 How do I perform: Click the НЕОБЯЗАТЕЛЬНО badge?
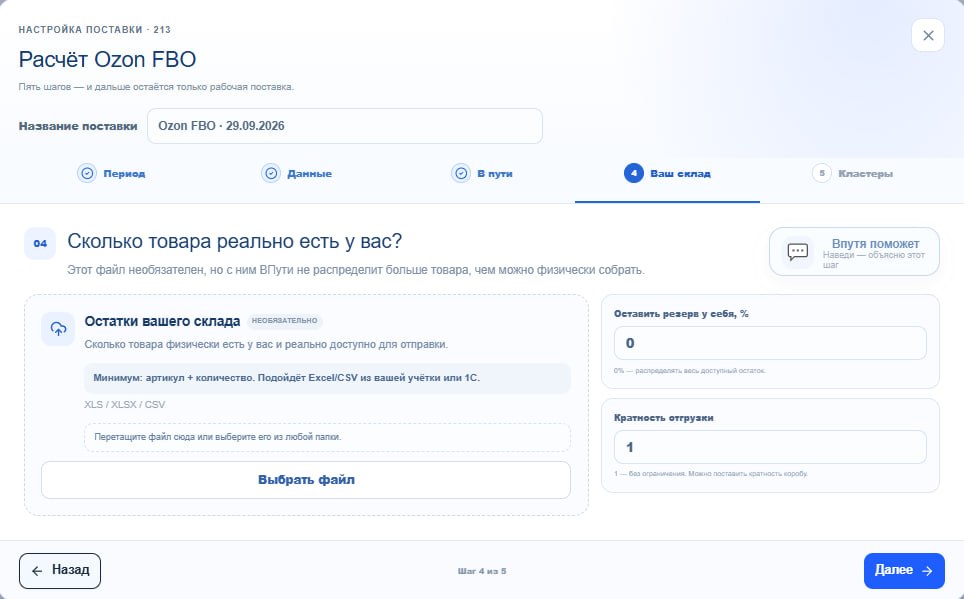pyautogui.click(x=285, y=321)
